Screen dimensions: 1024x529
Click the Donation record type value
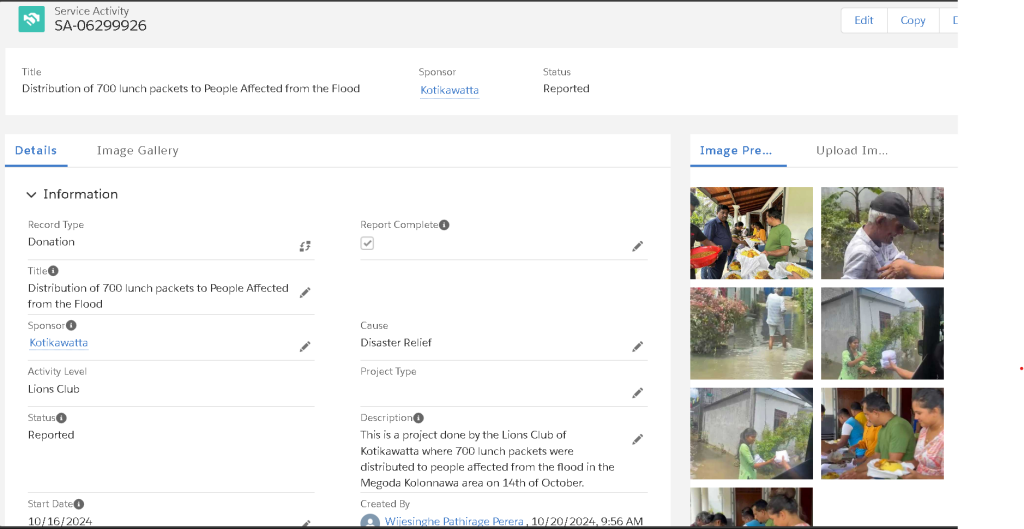[x=51, y=242]
